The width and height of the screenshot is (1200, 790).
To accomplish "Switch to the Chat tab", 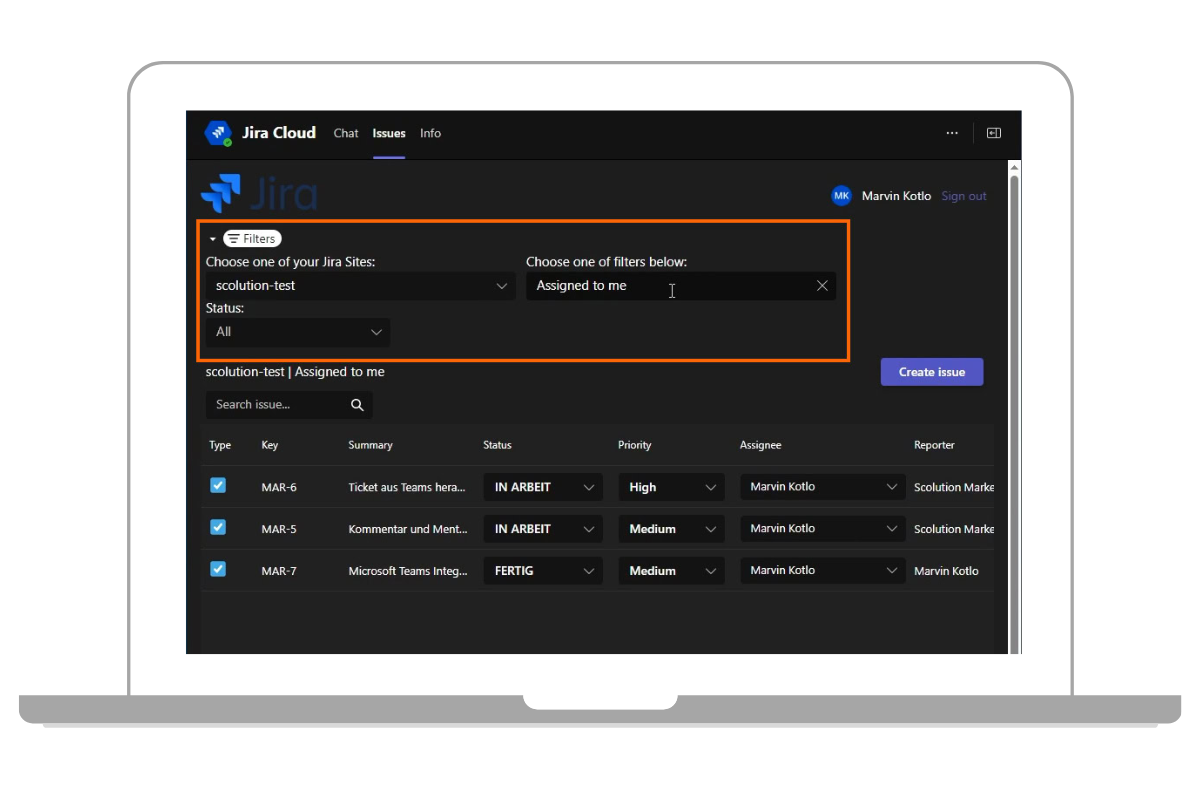I will pyautogui.click(x=346, y=133).
